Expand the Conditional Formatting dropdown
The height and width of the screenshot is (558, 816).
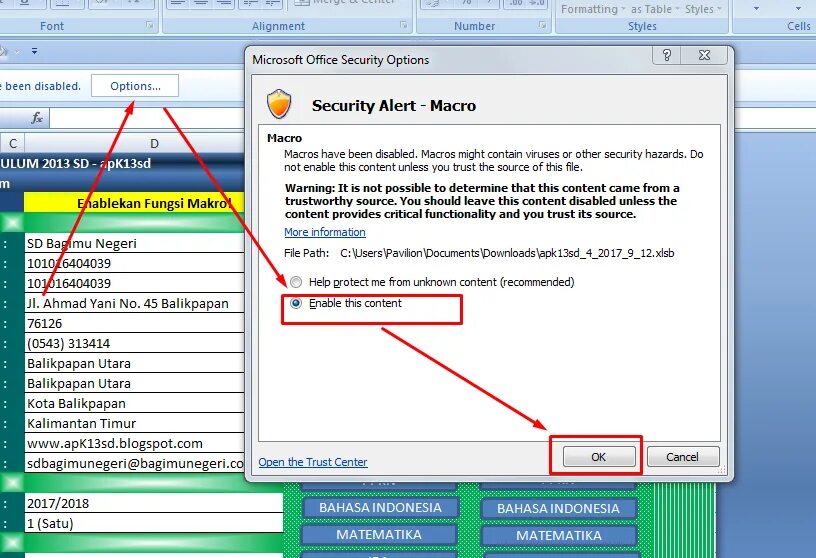point(623,9)
